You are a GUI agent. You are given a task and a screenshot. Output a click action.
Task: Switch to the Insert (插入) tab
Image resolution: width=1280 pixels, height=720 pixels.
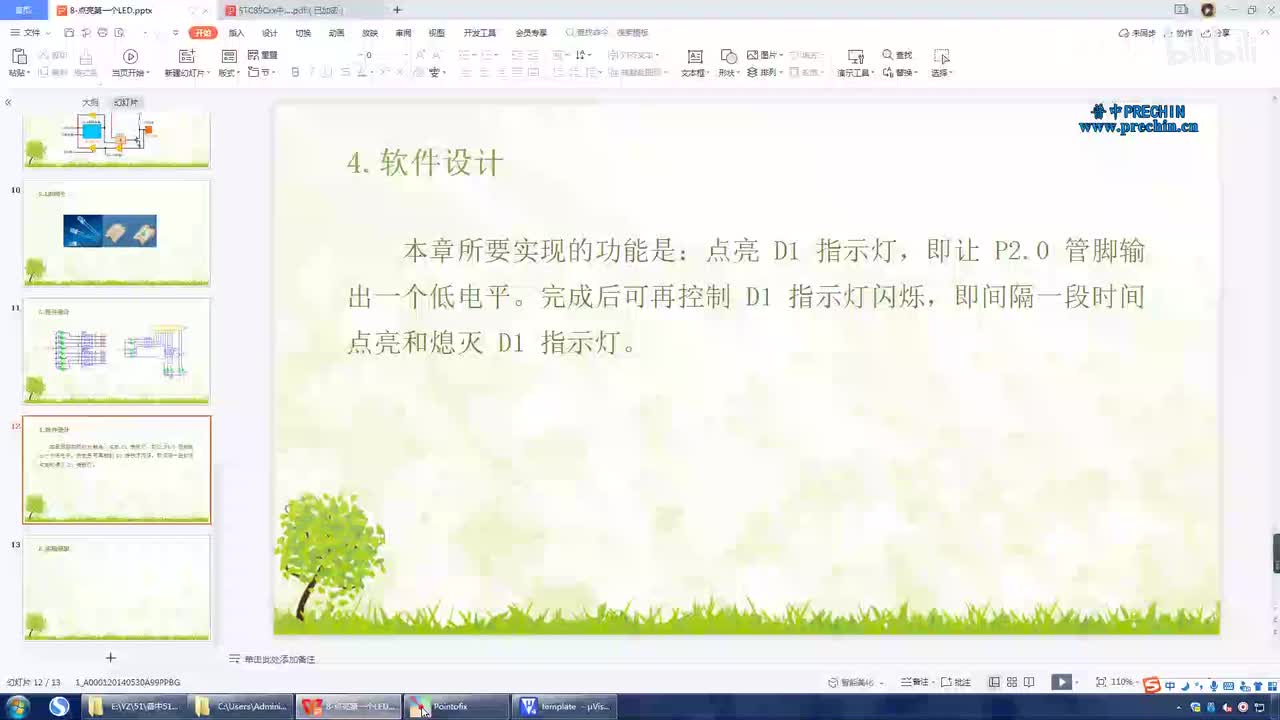pyautogui.click(x=237, y=33)
